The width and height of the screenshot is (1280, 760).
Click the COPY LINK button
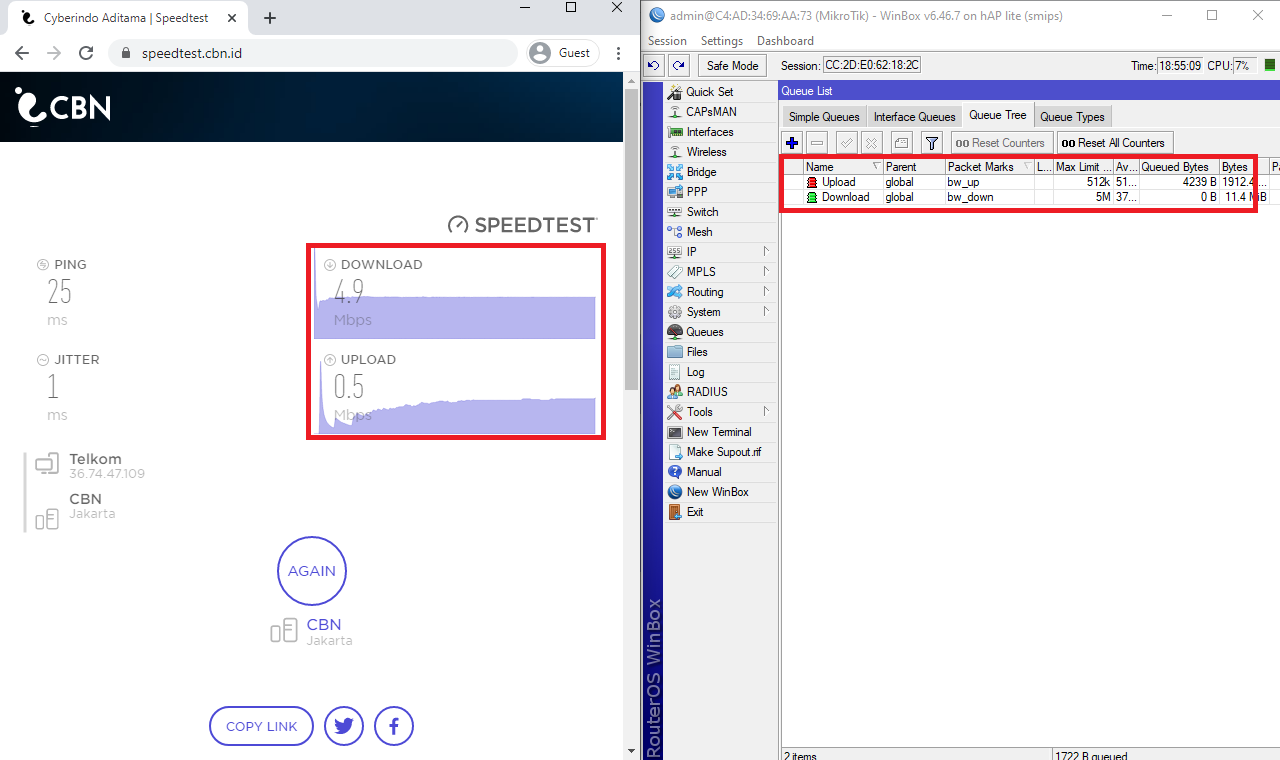click(x=261, y=727)
